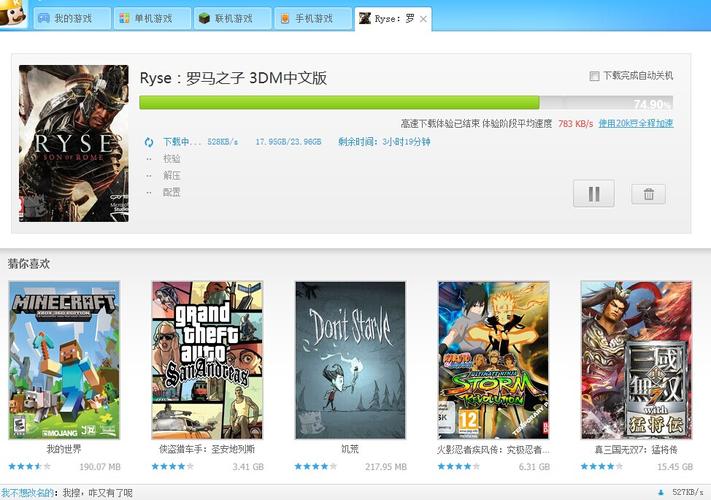The image size is (711, 500).
Task: Click the 74.90% progress percentage
Action: pyautogui.click(x=652, y=104)
